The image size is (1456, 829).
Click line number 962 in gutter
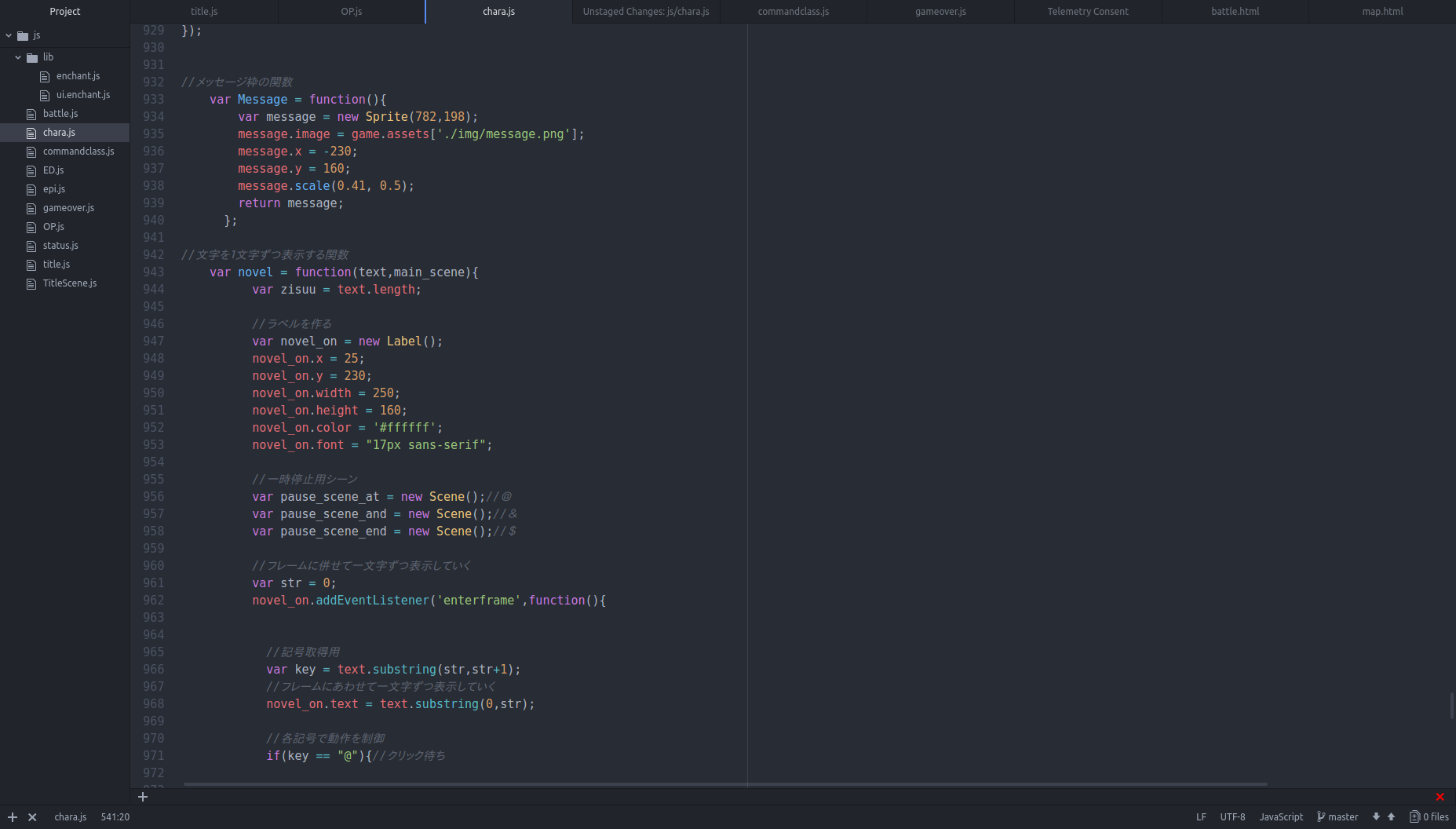[154, 601]
